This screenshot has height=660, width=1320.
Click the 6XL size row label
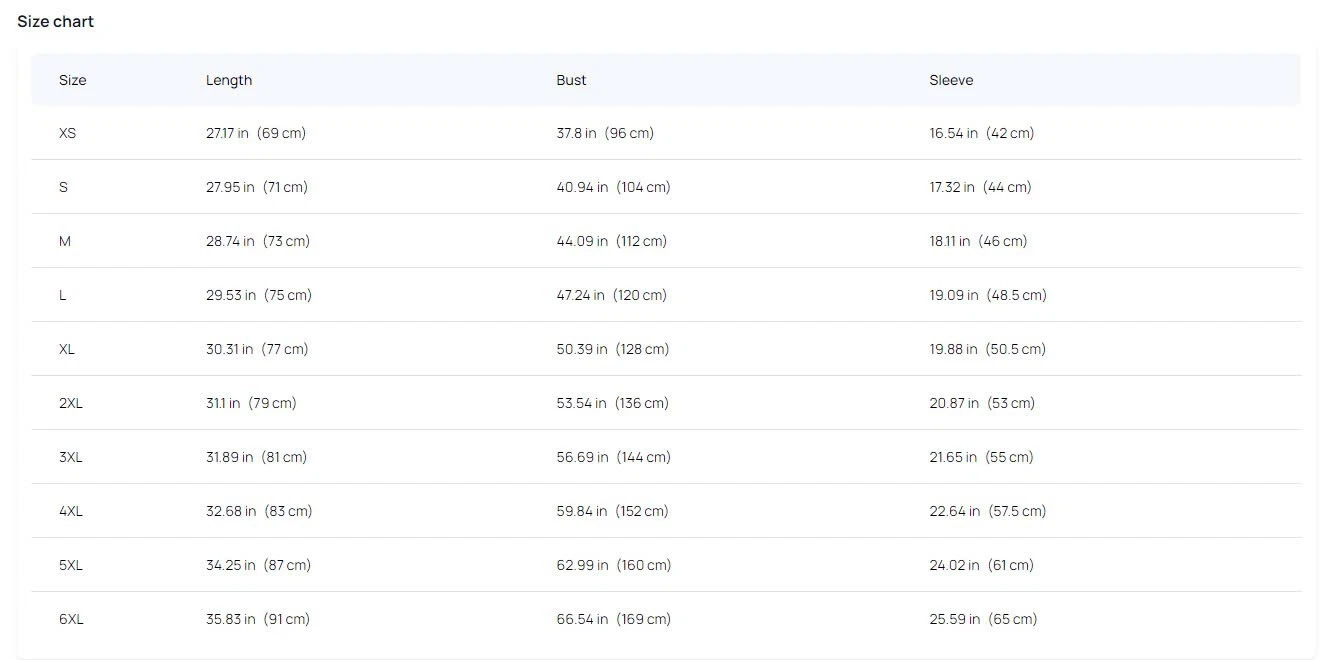tap(71, 619)
